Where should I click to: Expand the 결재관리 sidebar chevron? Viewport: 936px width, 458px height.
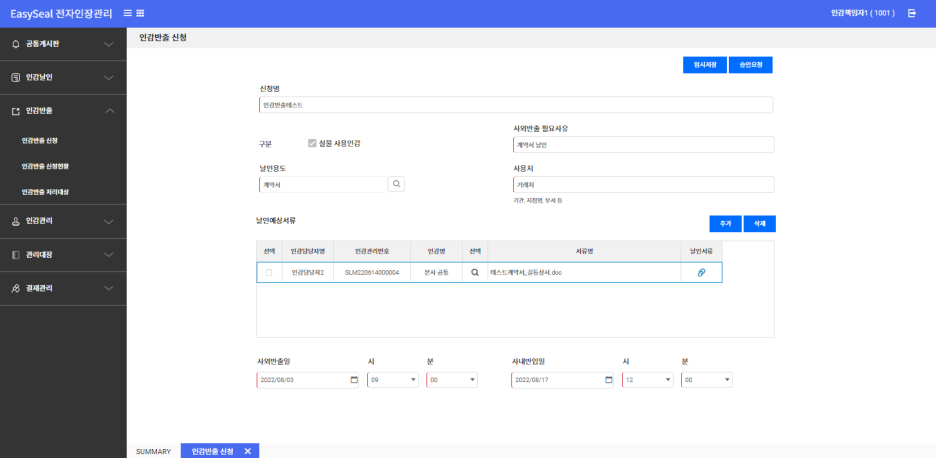point(109,288)
